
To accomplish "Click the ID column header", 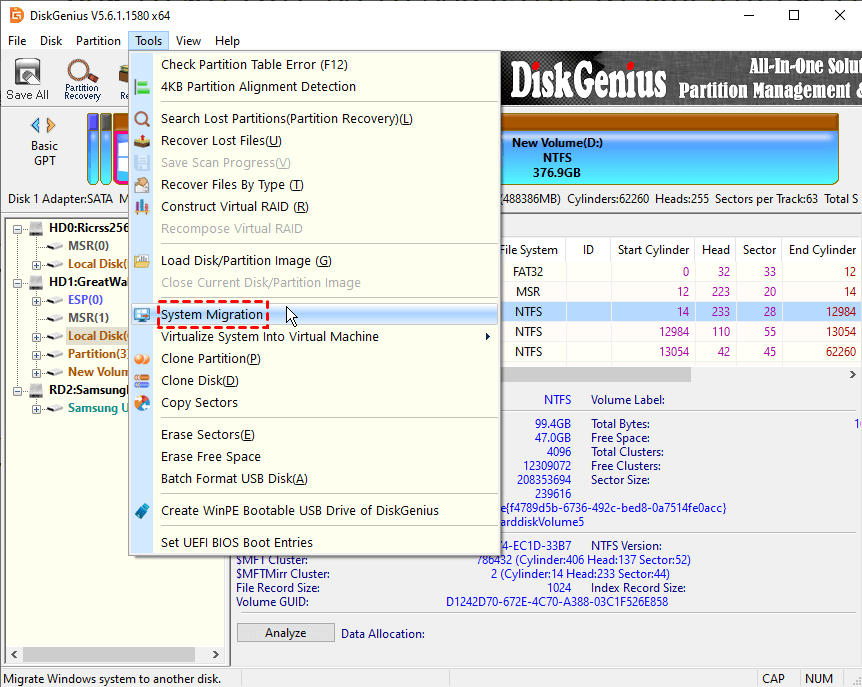I will click(x=588, y=250).
